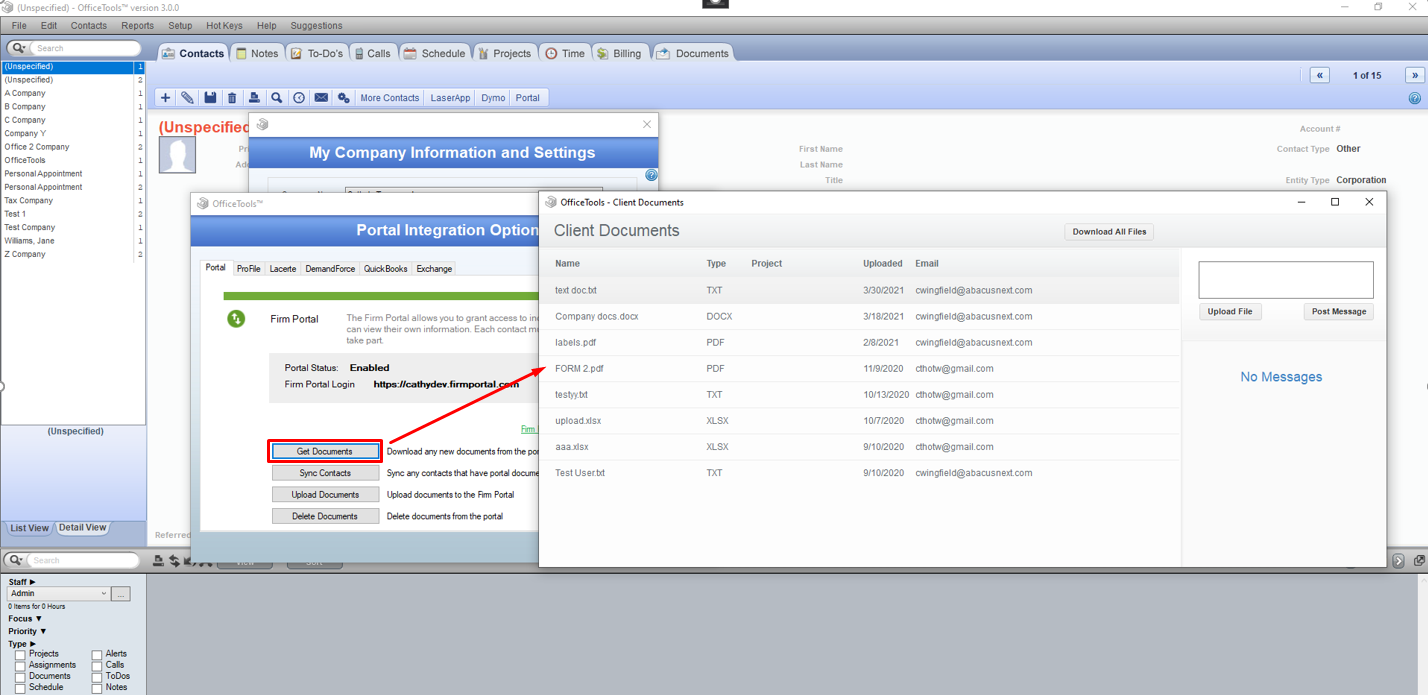1428x695 pixels.
Task: Open the Reports menu
Action: [138, 26]
